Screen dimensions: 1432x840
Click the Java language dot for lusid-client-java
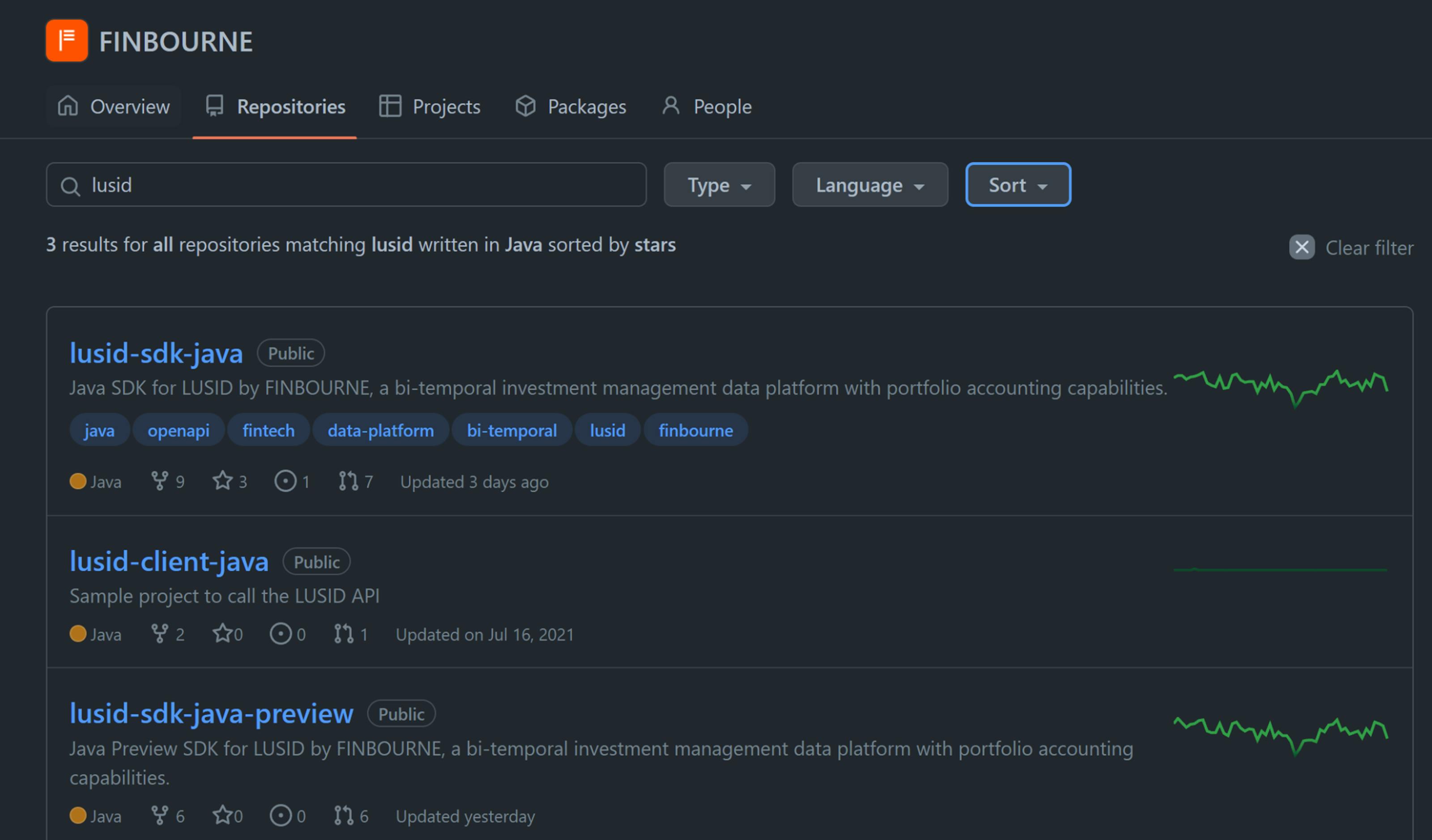(x=78, y=633)
